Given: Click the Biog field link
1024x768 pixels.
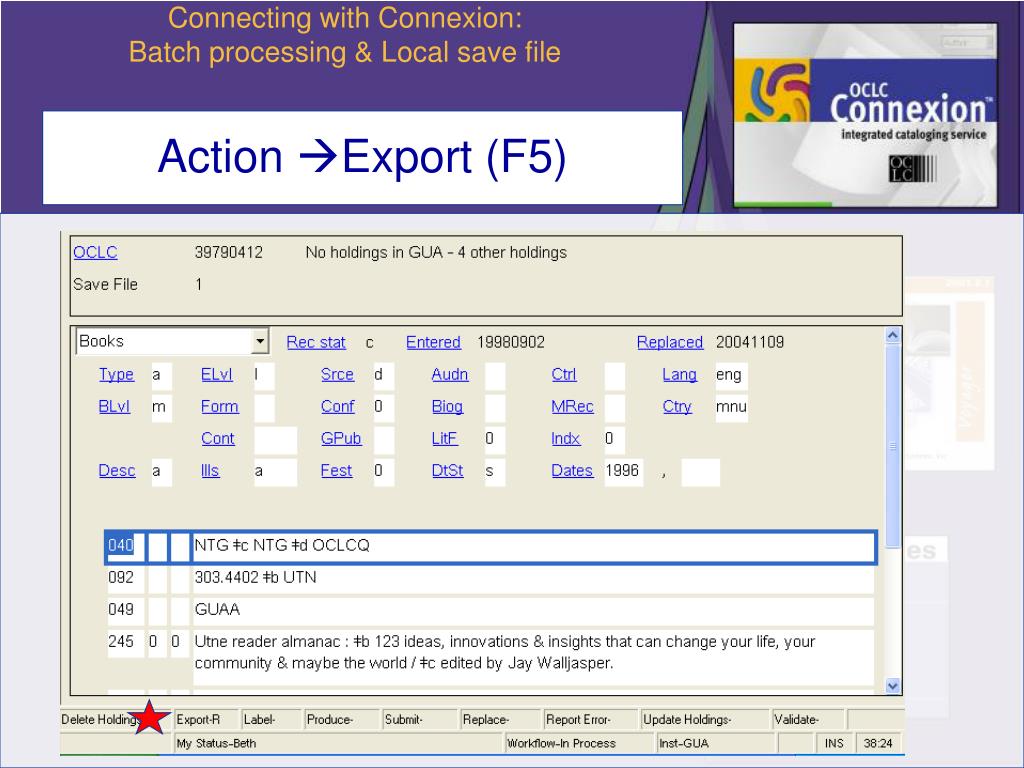Looking at the screenshot, I should click(447, 406).
